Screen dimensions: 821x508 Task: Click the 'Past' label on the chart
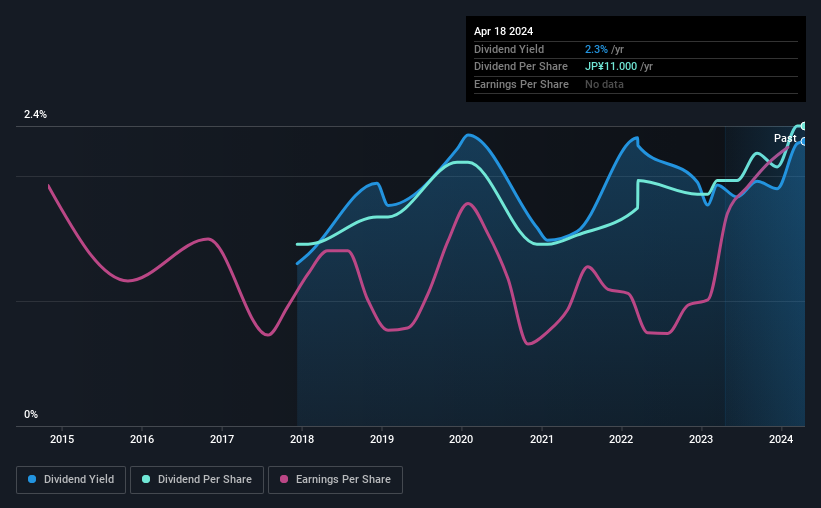785,138
